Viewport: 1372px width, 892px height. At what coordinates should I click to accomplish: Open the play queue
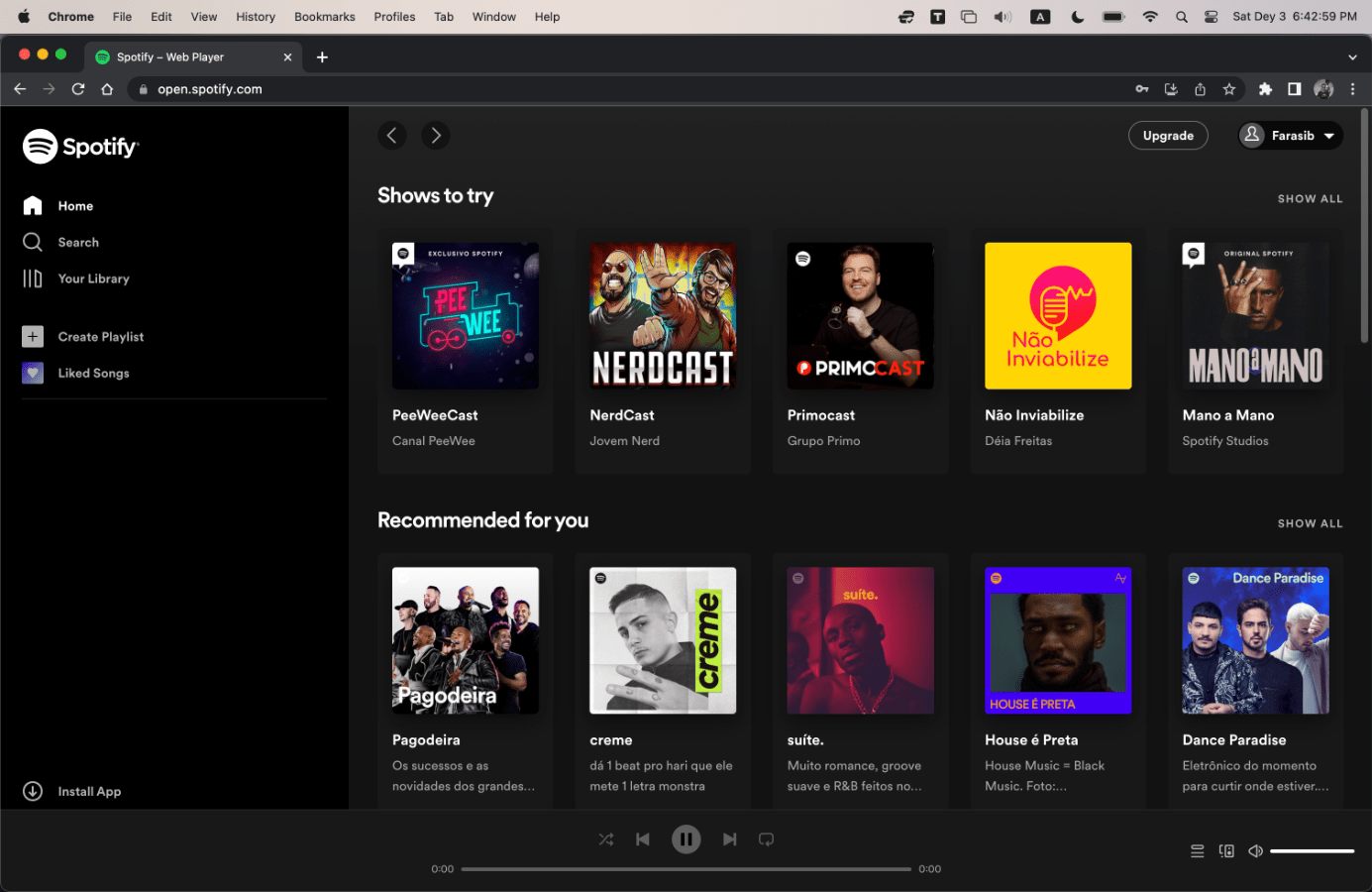[1198, 851]
